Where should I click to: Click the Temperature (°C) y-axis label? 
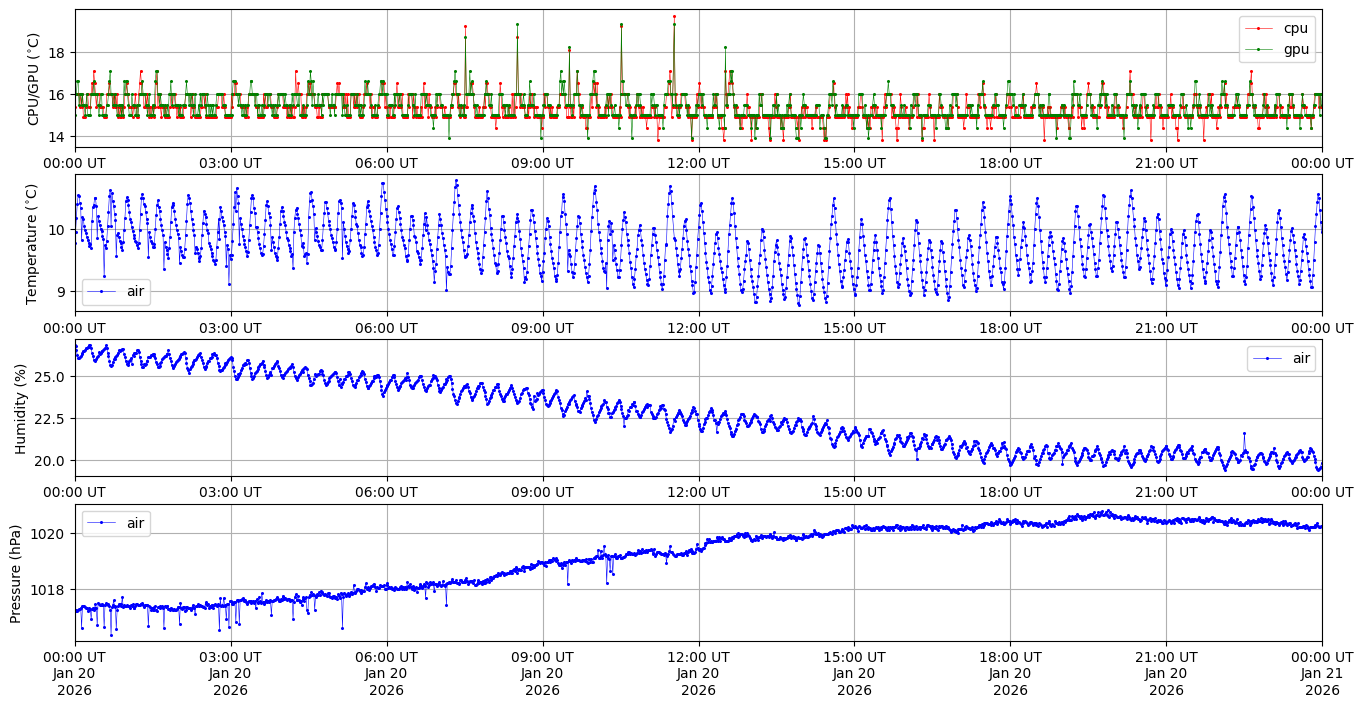coord(31,243)
